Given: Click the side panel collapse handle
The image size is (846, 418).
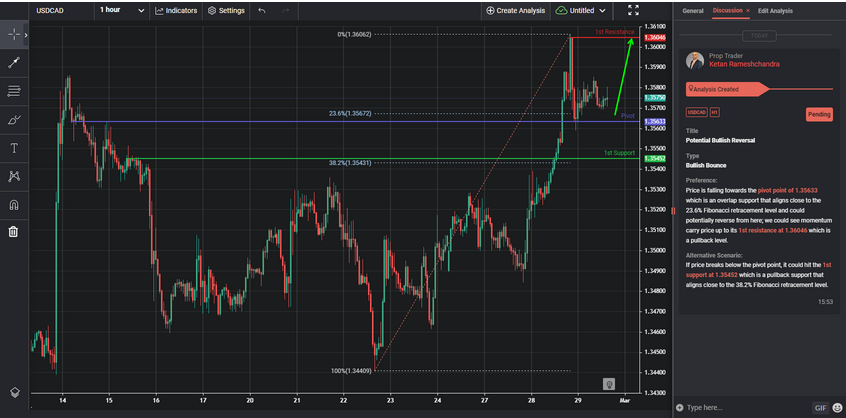Looking at the screenshot, I should click(x=673, y=211).
